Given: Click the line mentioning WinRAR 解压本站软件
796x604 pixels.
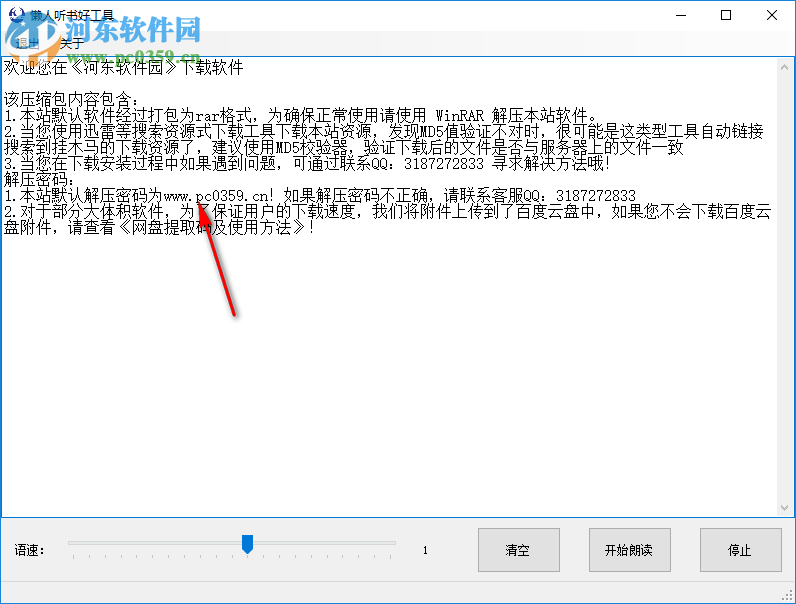Looking at the screenshot, I should tap(301, 115).
